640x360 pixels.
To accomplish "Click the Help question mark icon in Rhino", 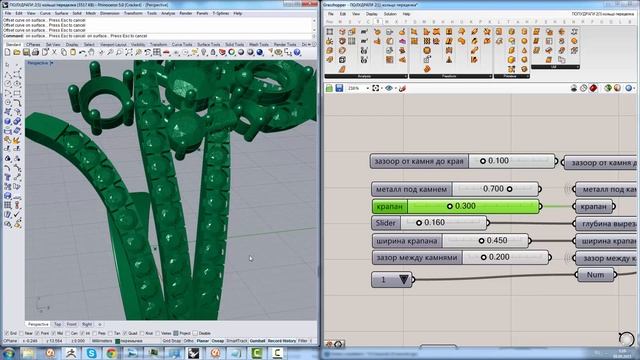I will click(297, 52).
